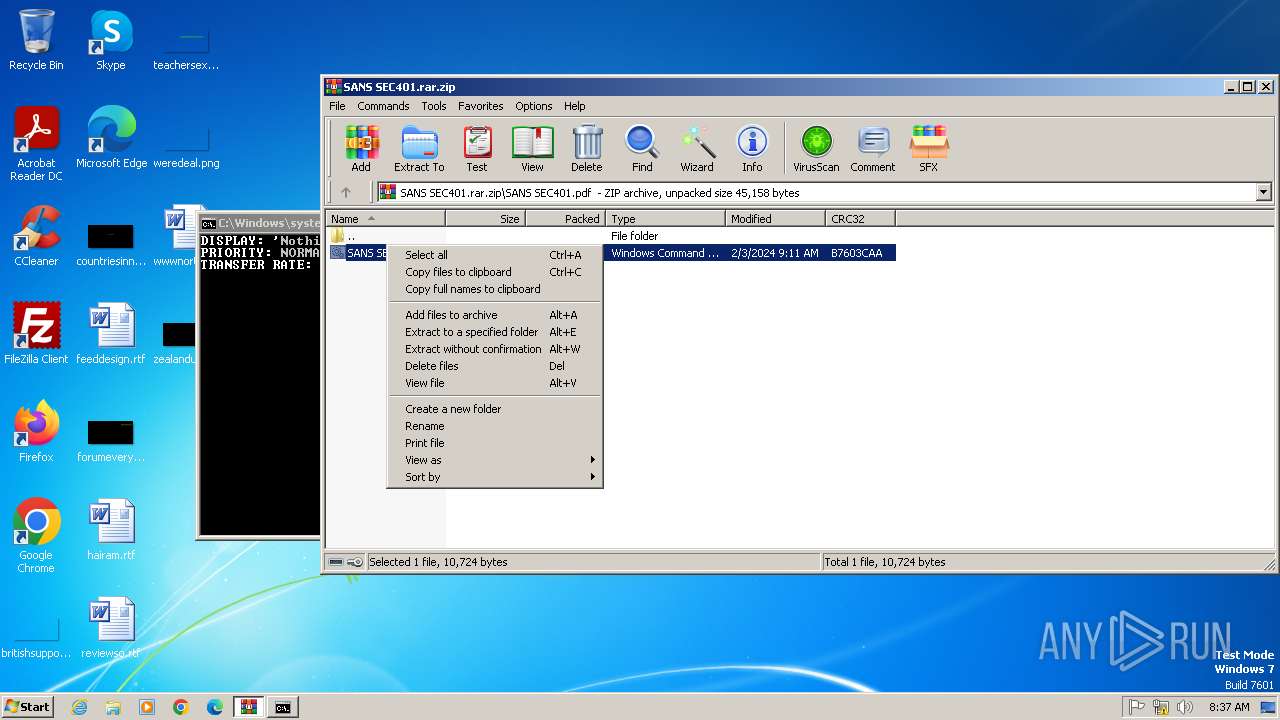Sort by the Type column header
1280x720 pixels.
(665, 219)
